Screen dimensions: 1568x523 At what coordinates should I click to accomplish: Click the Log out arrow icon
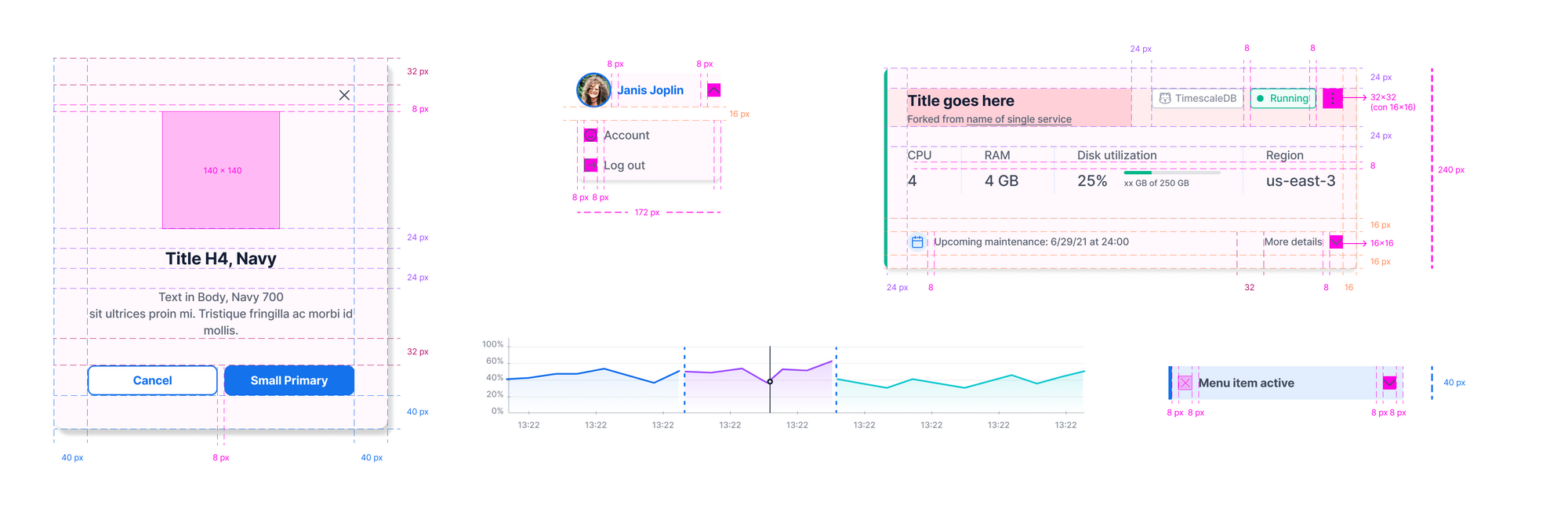tap(590, 165)
